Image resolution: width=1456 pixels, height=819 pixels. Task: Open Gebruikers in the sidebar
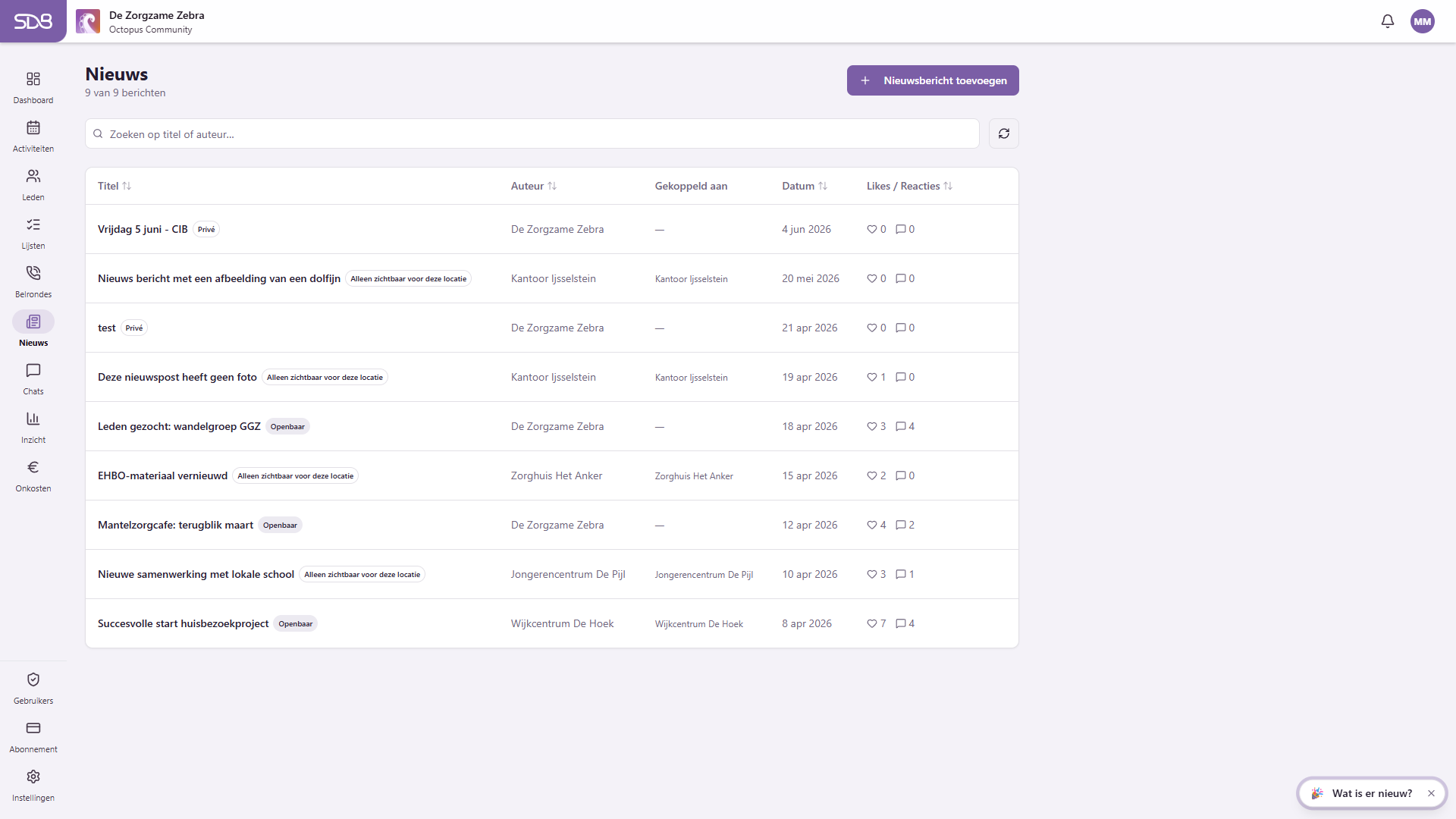33,688
